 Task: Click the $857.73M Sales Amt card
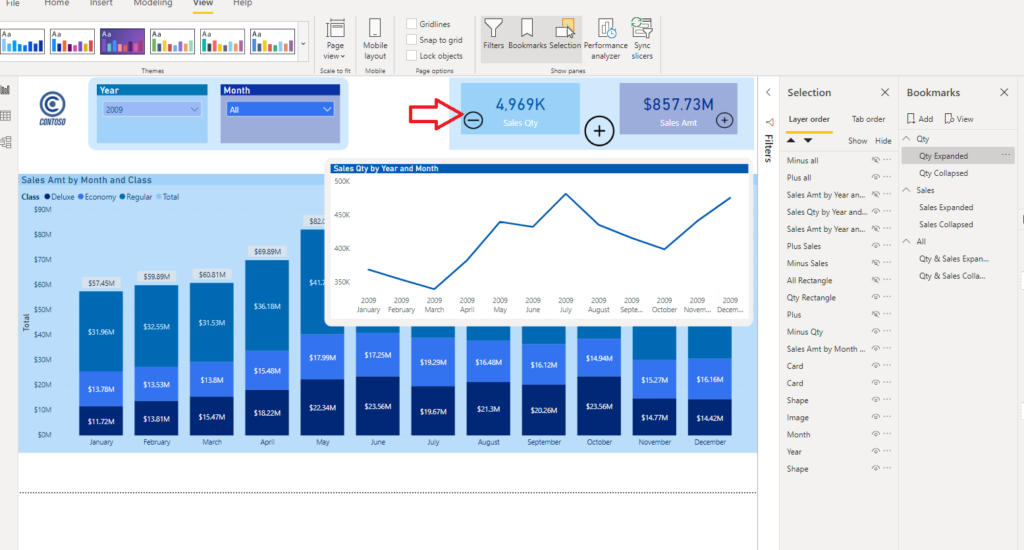(678, 108)
